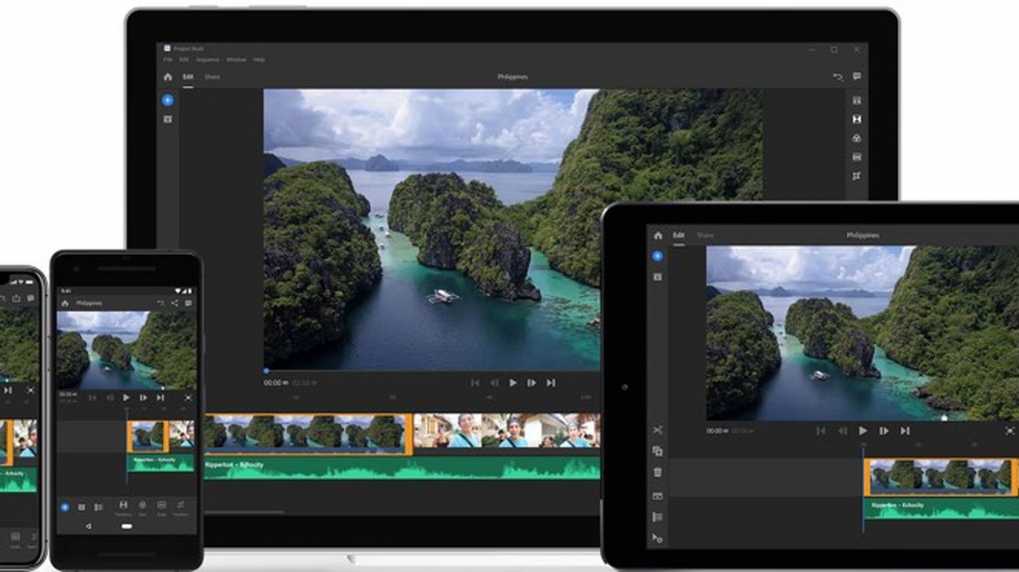Select the Edit tab on the laptop
Screen dimensions: 1019x572
(188, 77)
